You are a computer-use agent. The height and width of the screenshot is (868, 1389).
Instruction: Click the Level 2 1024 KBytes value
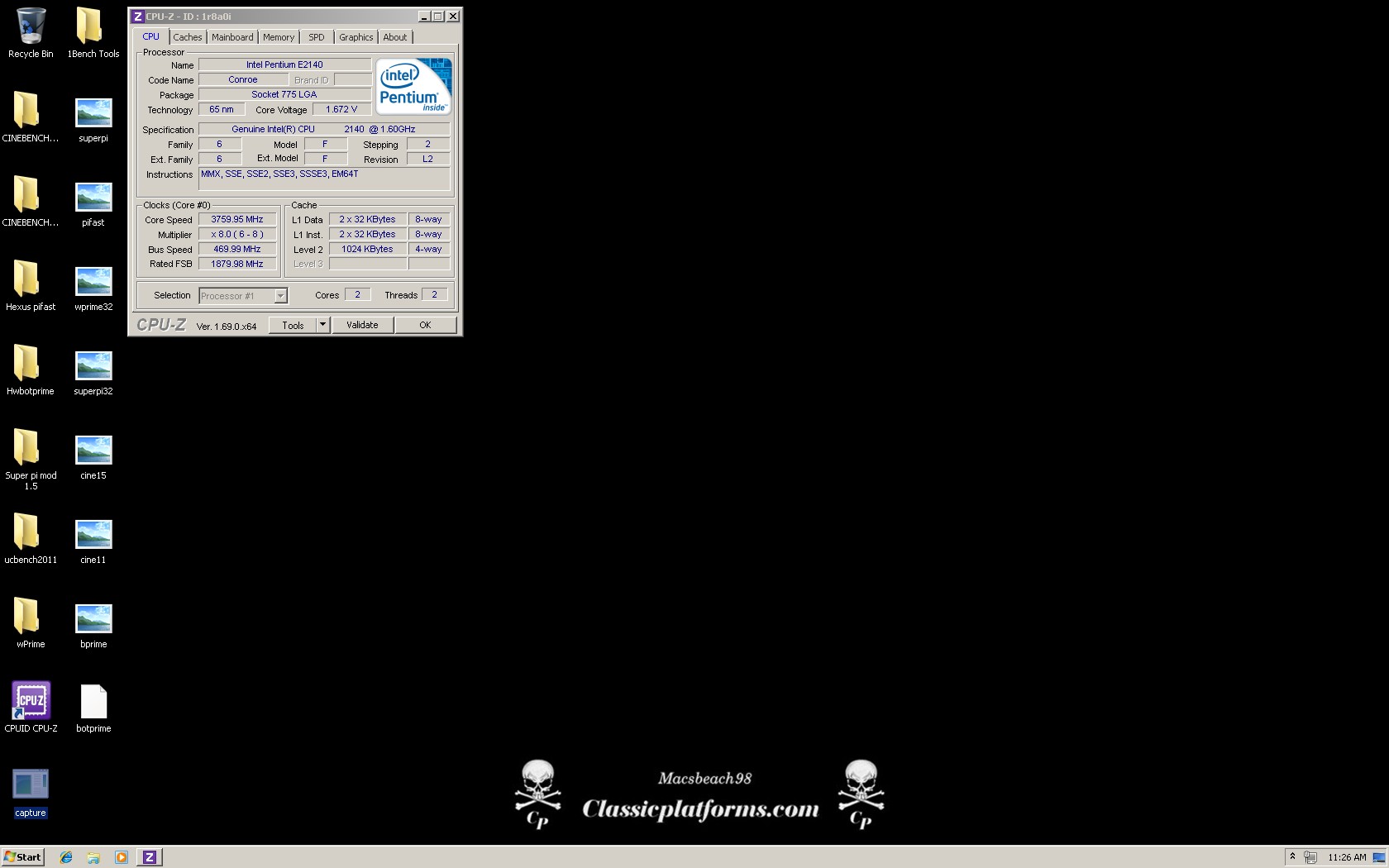point(367,249)
